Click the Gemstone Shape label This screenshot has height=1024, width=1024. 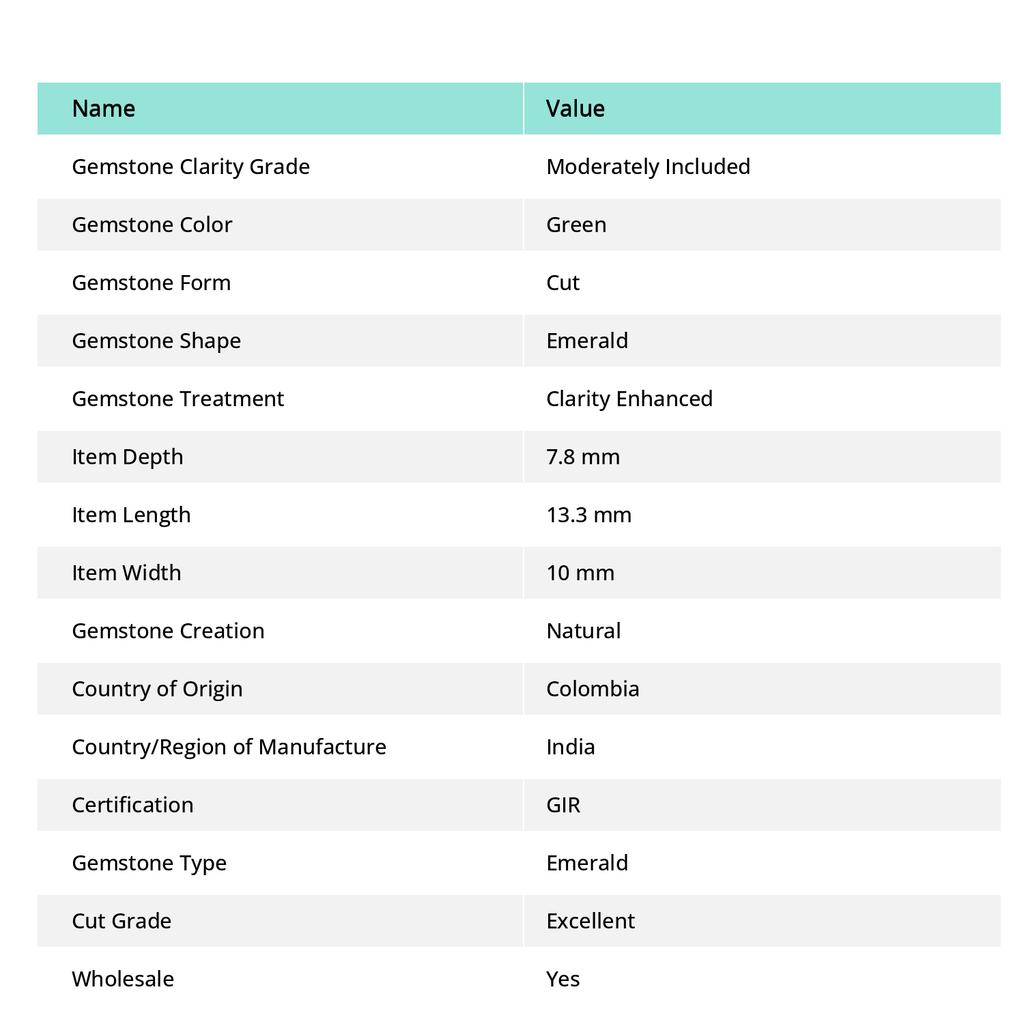click(x=156, y=341)
